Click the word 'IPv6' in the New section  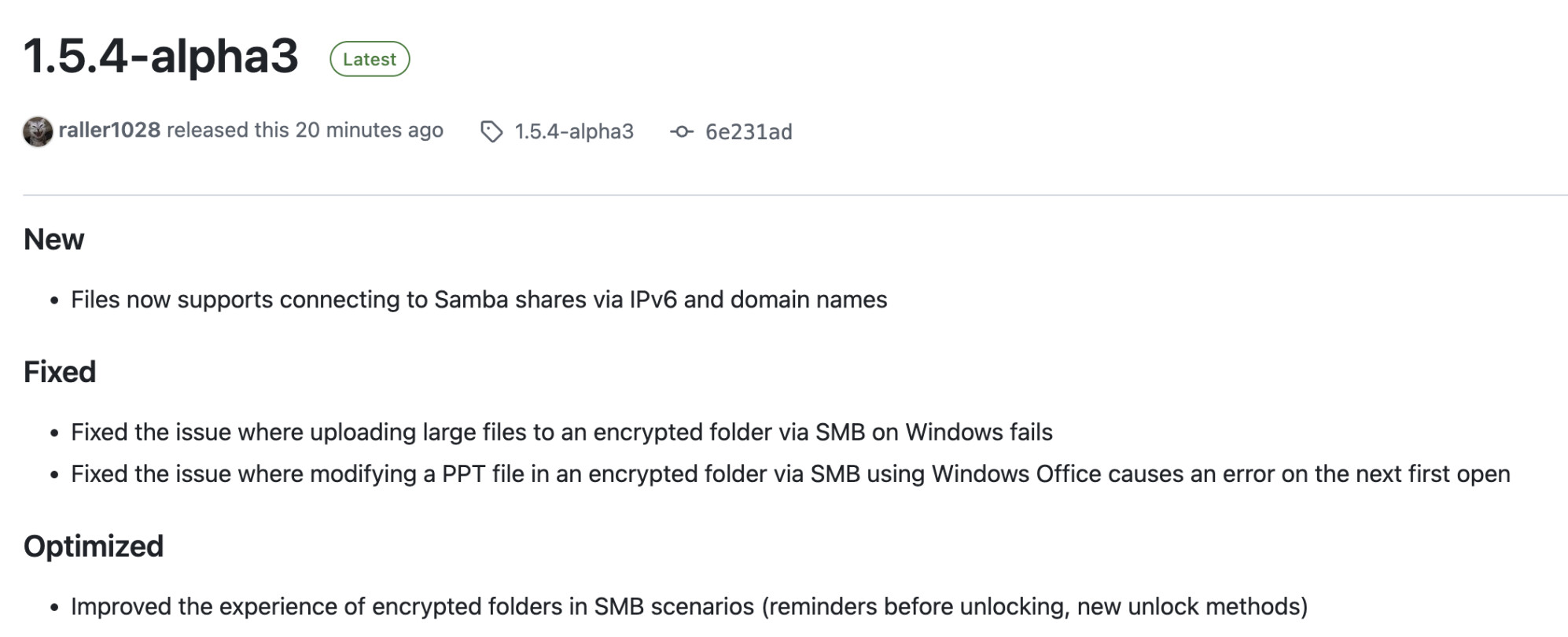(x=653, y=300)
